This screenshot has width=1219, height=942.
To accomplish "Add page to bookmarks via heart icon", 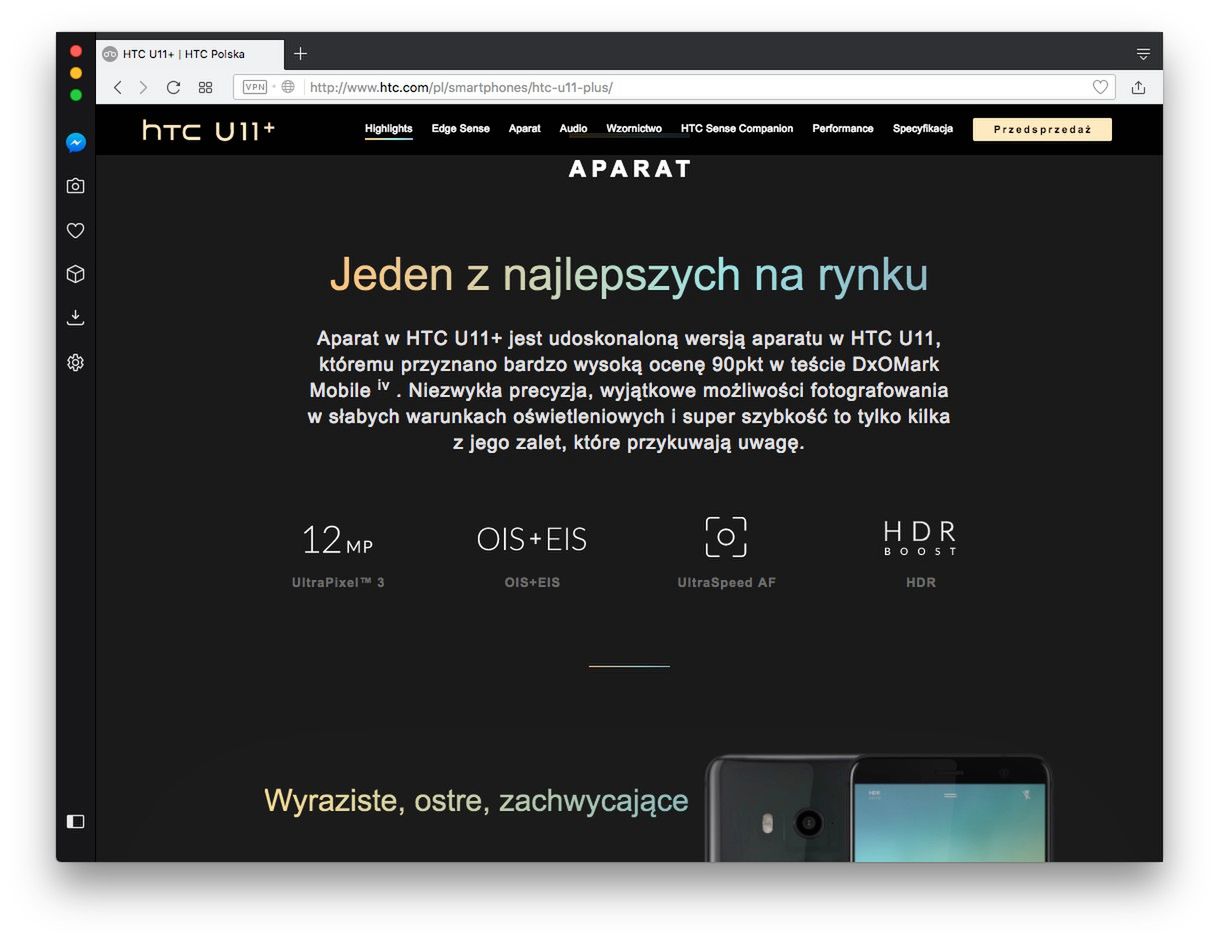I will coord(1100,87).
